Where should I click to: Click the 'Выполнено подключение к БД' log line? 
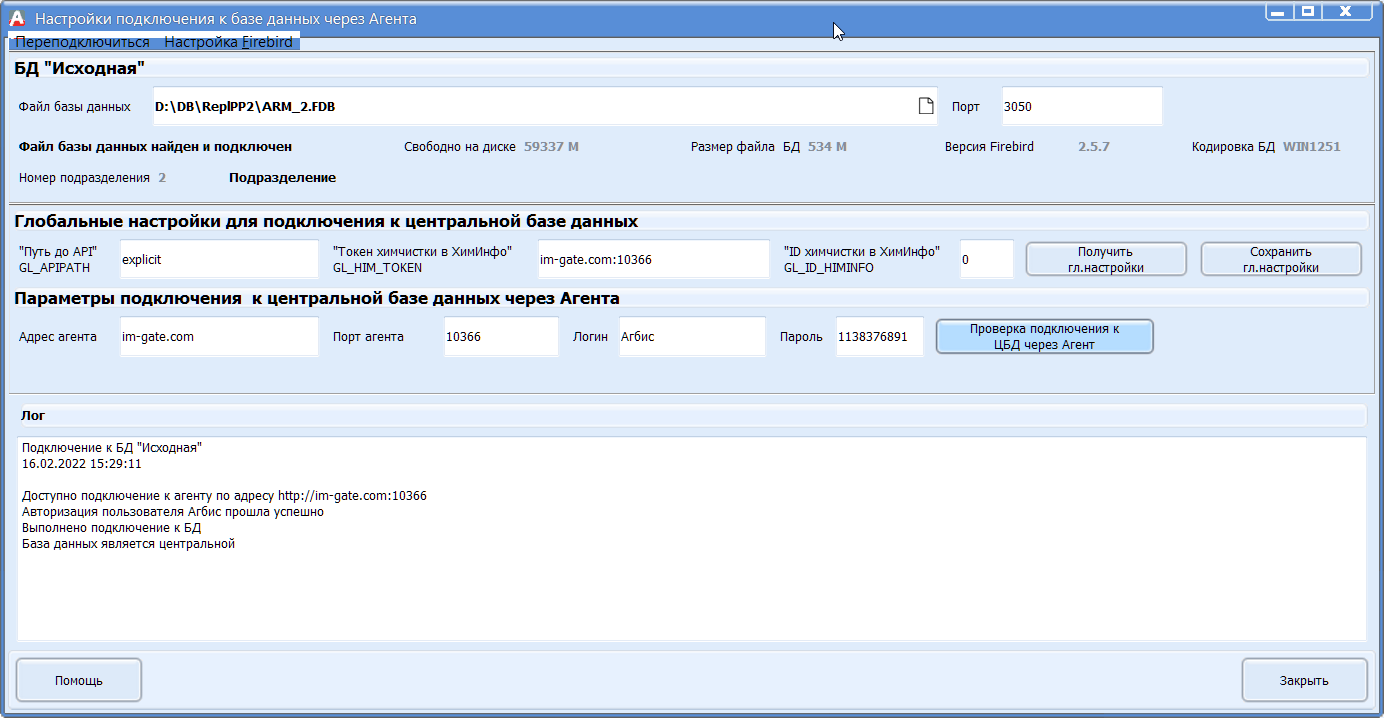112,528
